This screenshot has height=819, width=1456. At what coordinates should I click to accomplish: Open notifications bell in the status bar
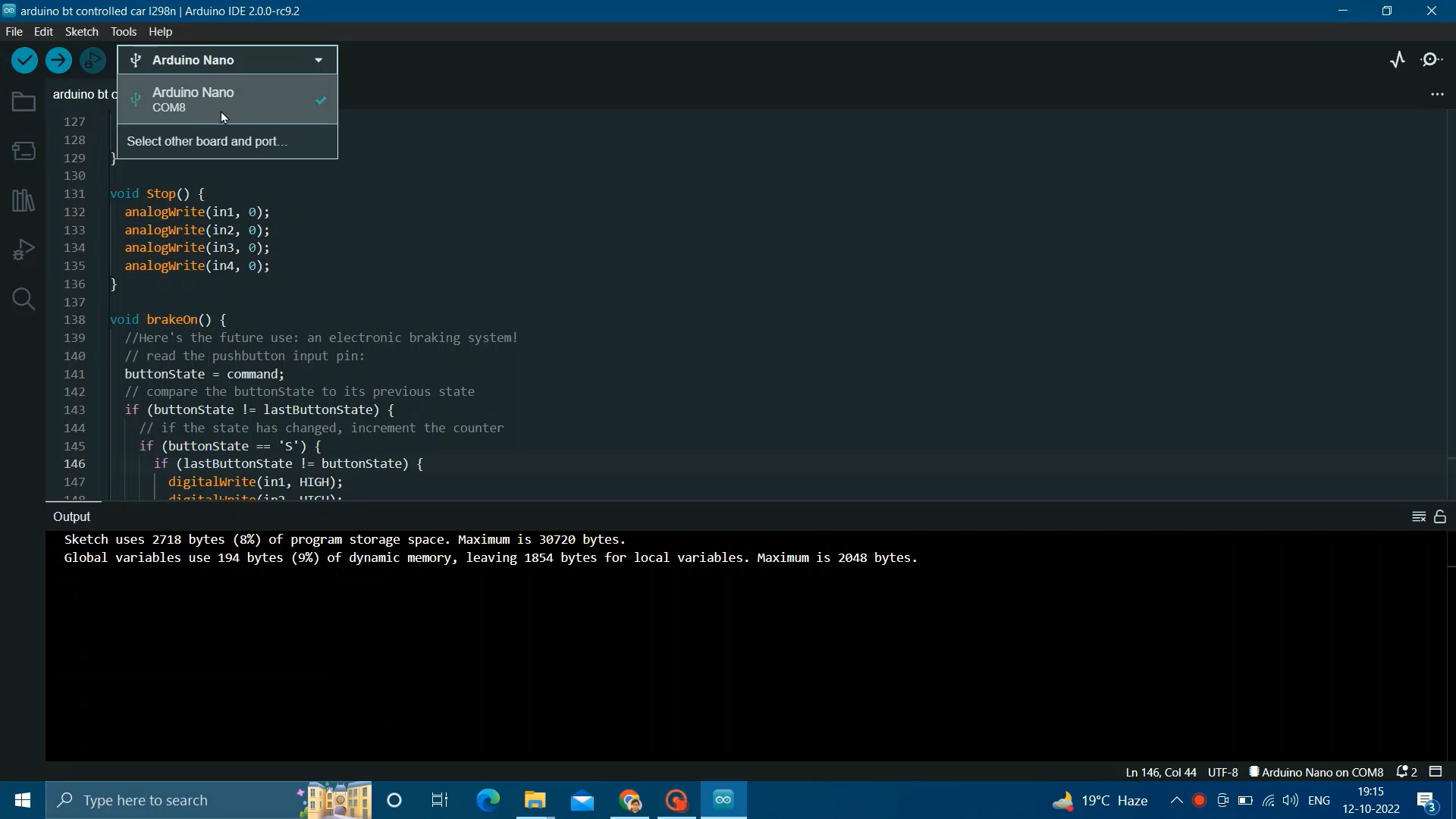coord(1407,772)
